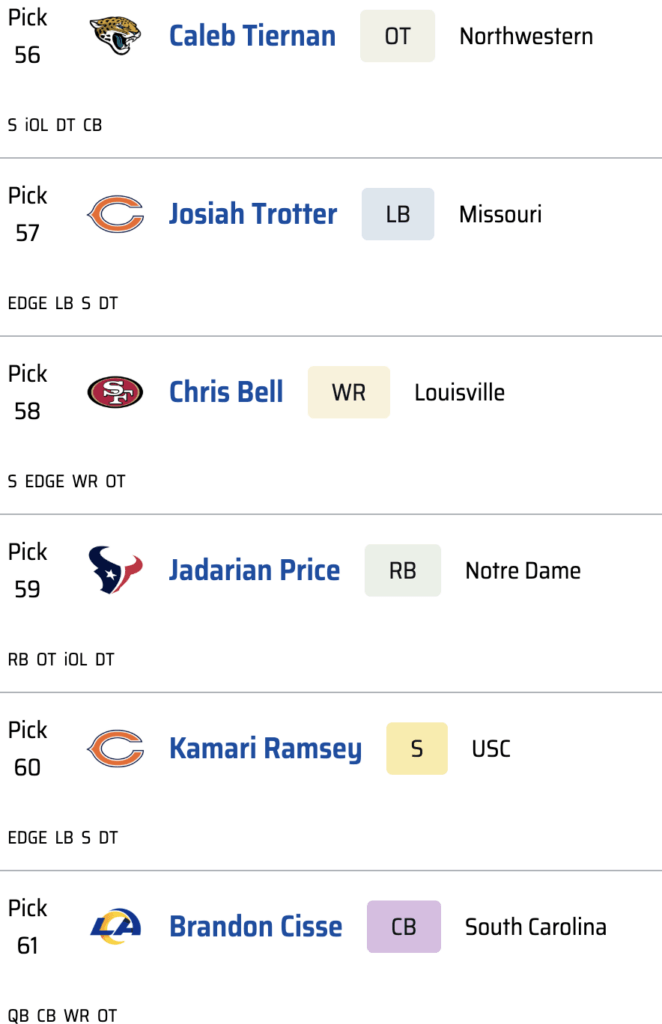Click the LB position badge beside Josiah Trotter
Screen dimensions: 662x1024
click(x=398, y=214)
